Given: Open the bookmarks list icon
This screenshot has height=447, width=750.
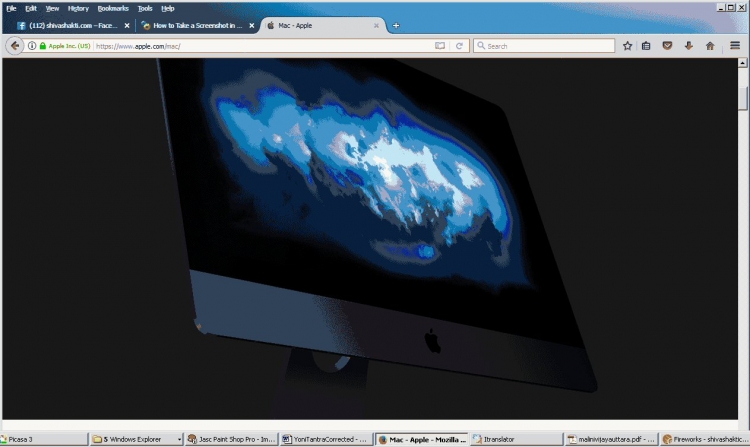Looking at the screenshot, I should (647, 45).
